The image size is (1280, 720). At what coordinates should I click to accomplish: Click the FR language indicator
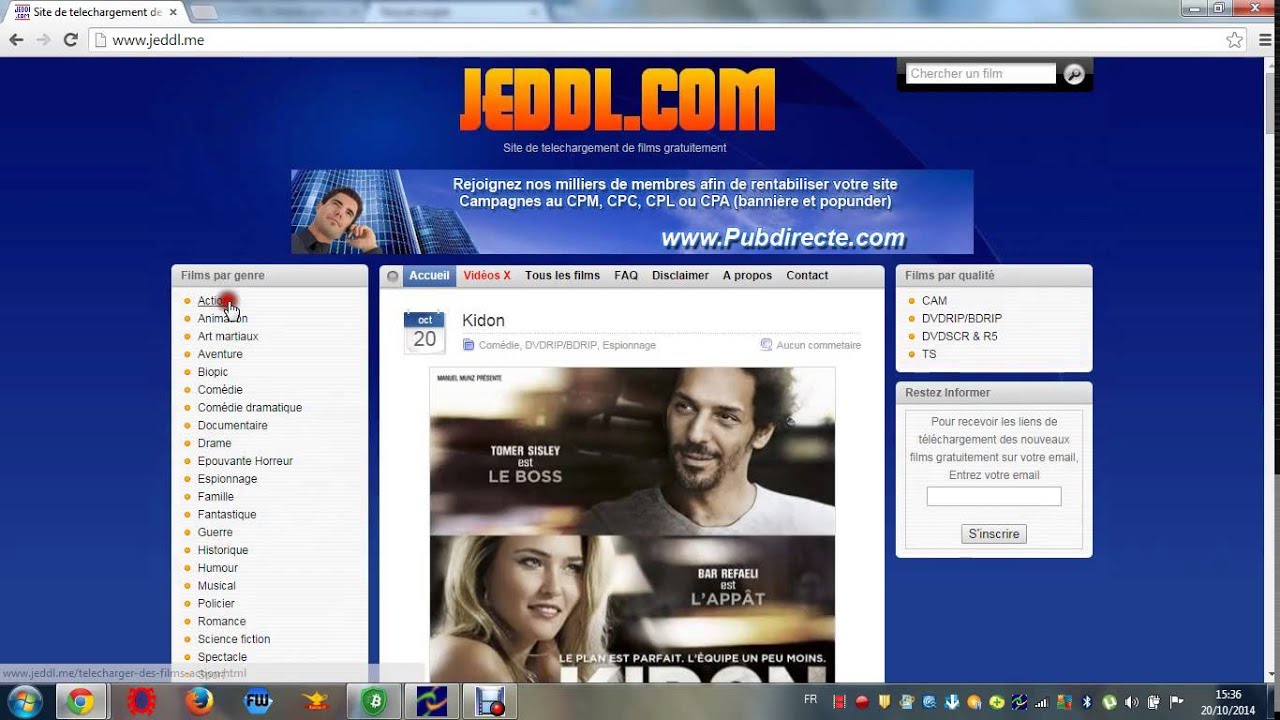(810, 700)
